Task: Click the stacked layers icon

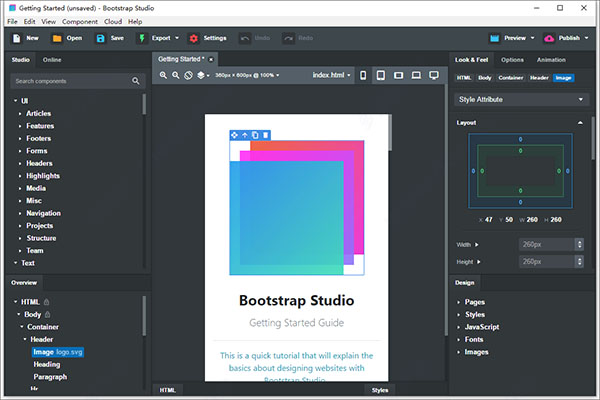Action: [201, 75]
